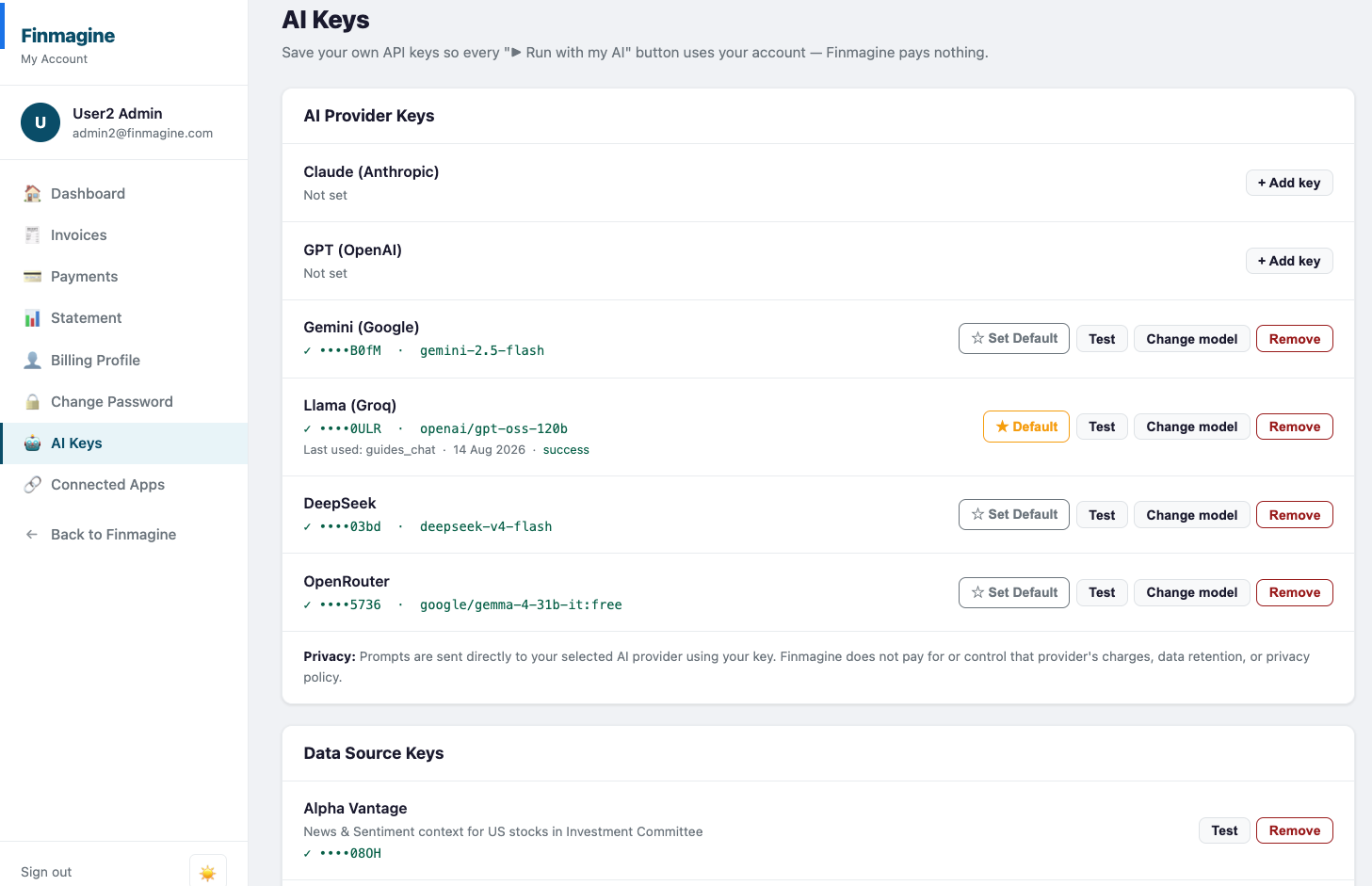This screenshot has width=1372, height=886.
Task: Open Invoices in sidebar
Action: 124,234
